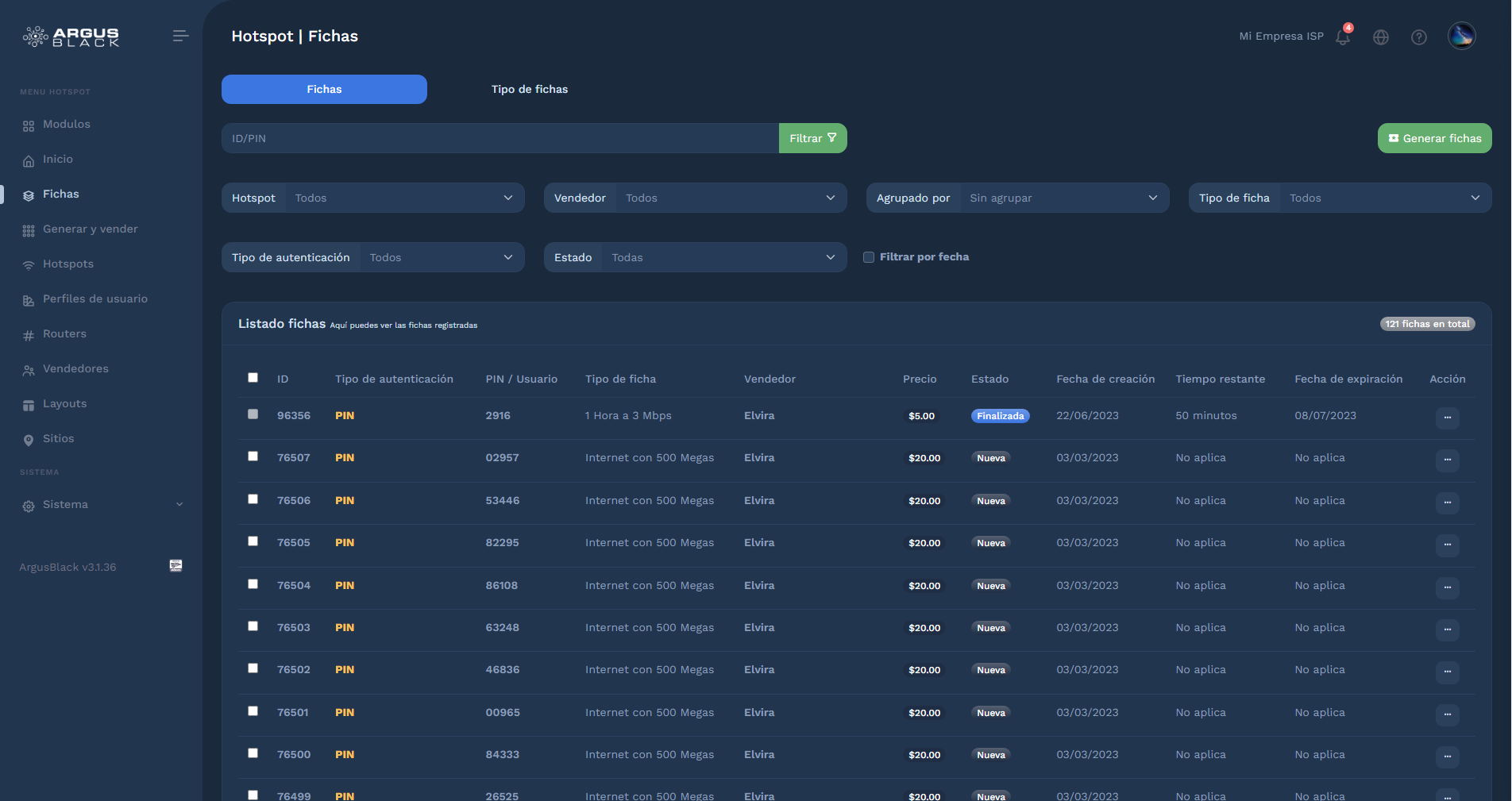Open the user profile avatar

pyautogui.click(x=1461, y=36)
